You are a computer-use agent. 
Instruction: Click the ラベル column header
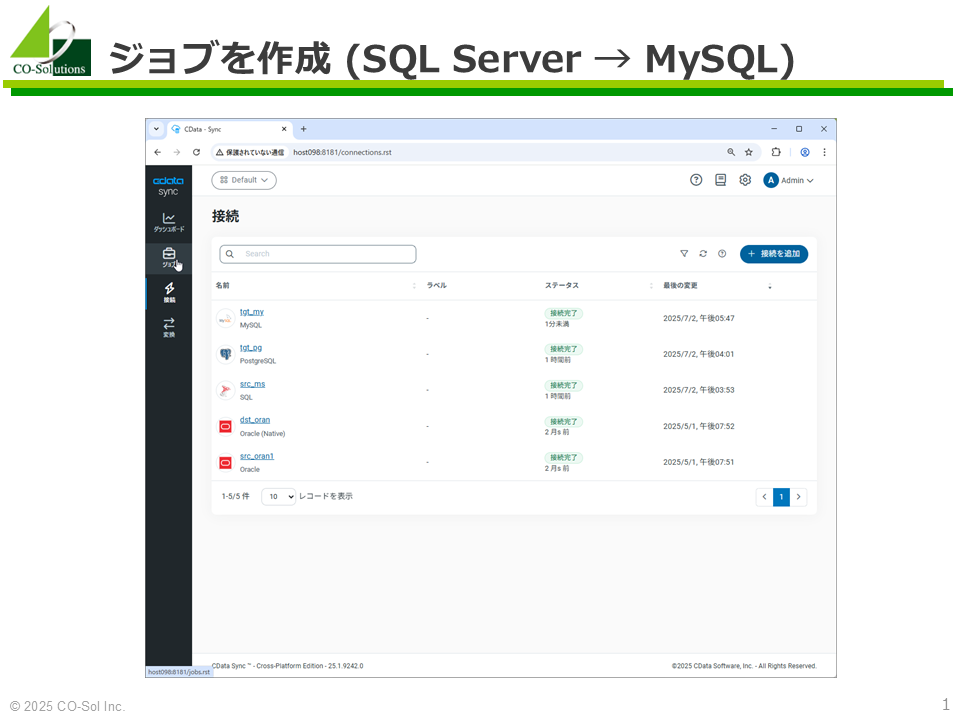coord(437,286)
